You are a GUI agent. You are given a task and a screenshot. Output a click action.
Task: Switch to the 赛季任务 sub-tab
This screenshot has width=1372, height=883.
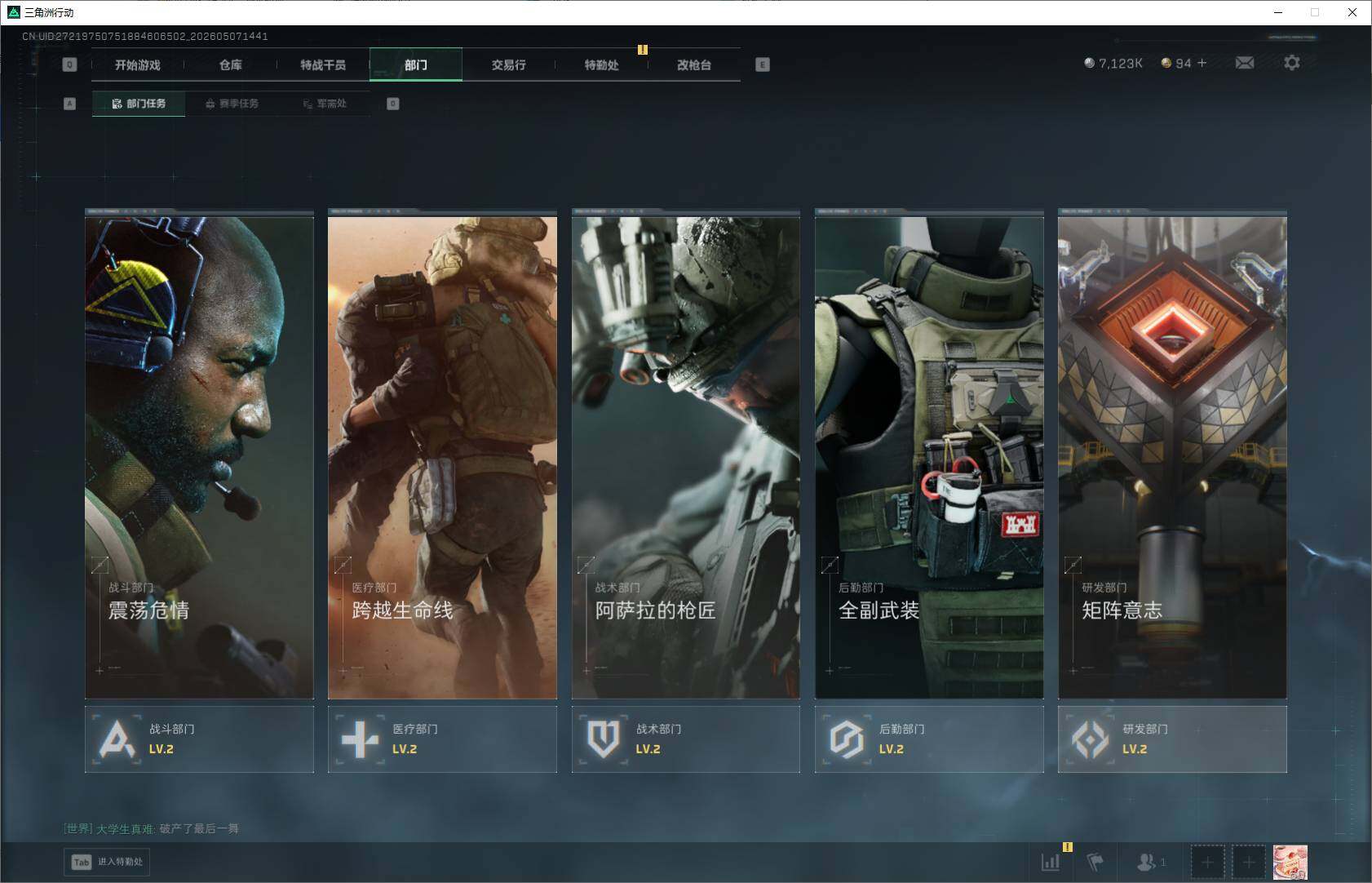(232, 104)
